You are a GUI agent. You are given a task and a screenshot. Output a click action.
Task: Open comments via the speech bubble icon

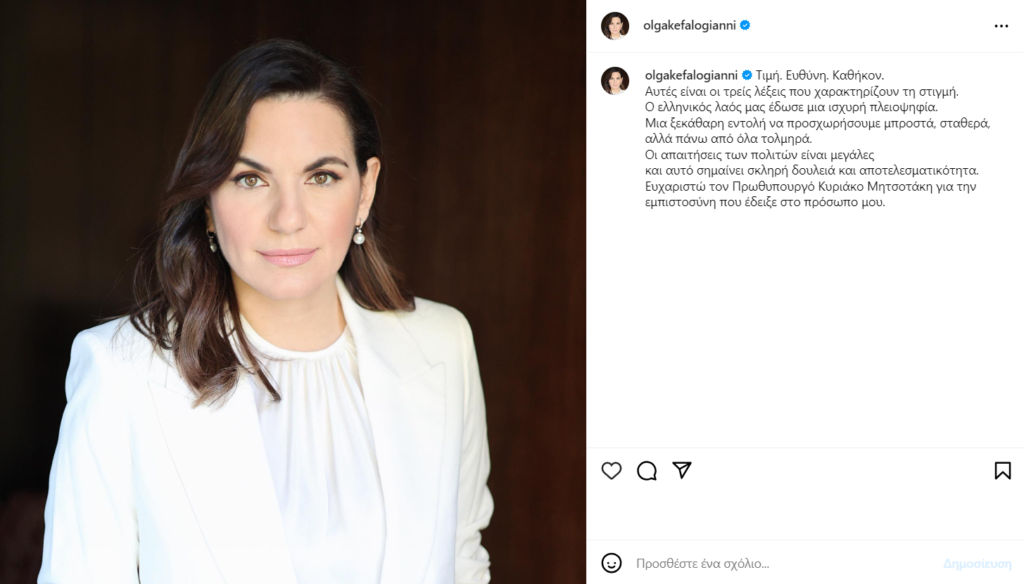click(647, 470)
